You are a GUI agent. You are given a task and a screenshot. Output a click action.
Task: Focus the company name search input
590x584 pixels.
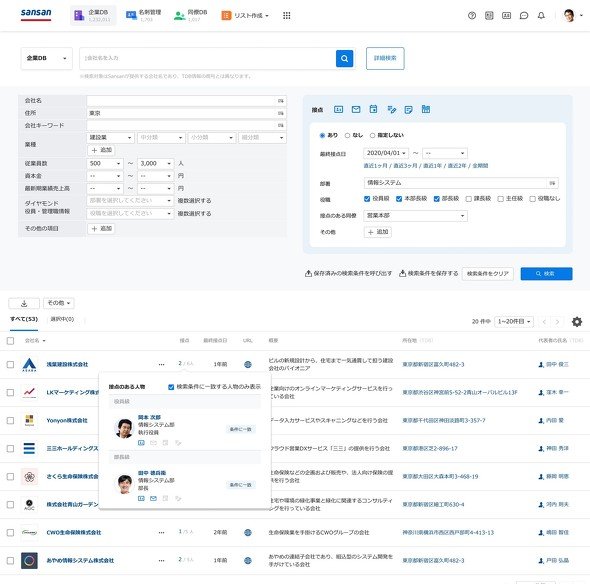click(207, 58)
